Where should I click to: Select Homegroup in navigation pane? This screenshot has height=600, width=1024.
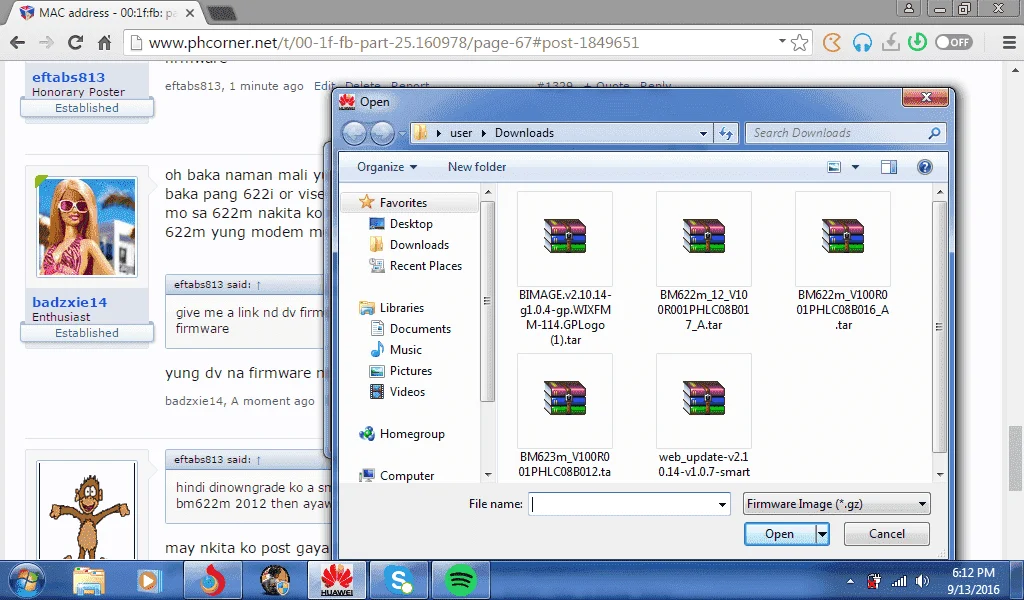[412, 434]
